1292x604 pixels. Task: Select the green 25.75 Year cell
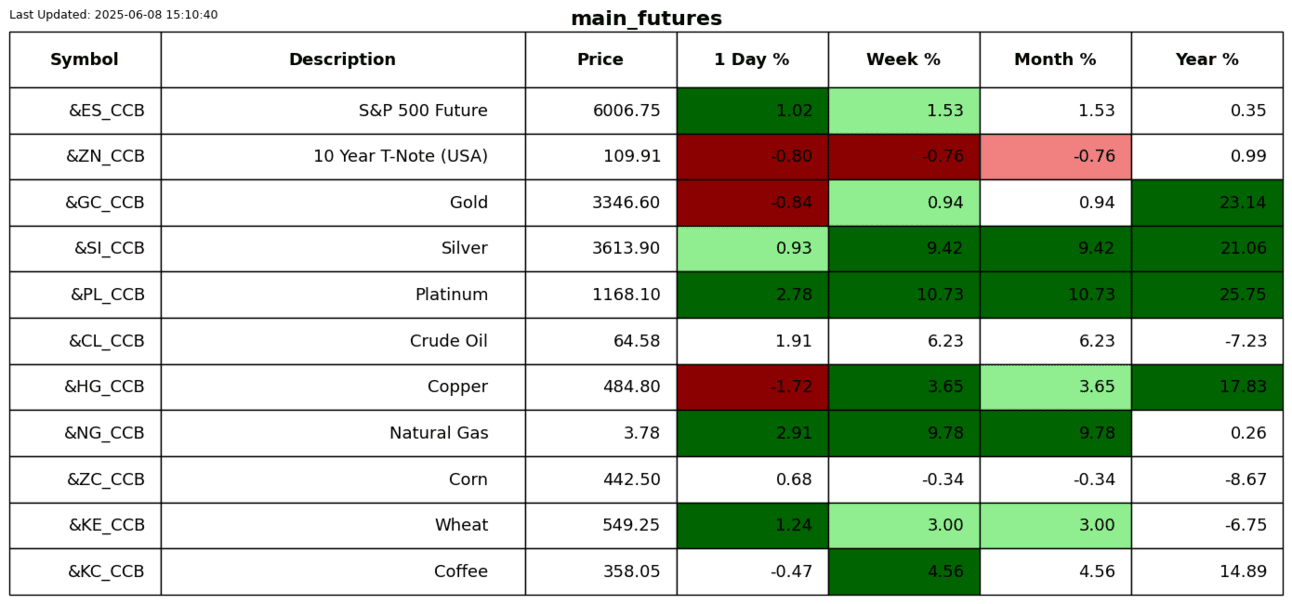click(1207, 295)
